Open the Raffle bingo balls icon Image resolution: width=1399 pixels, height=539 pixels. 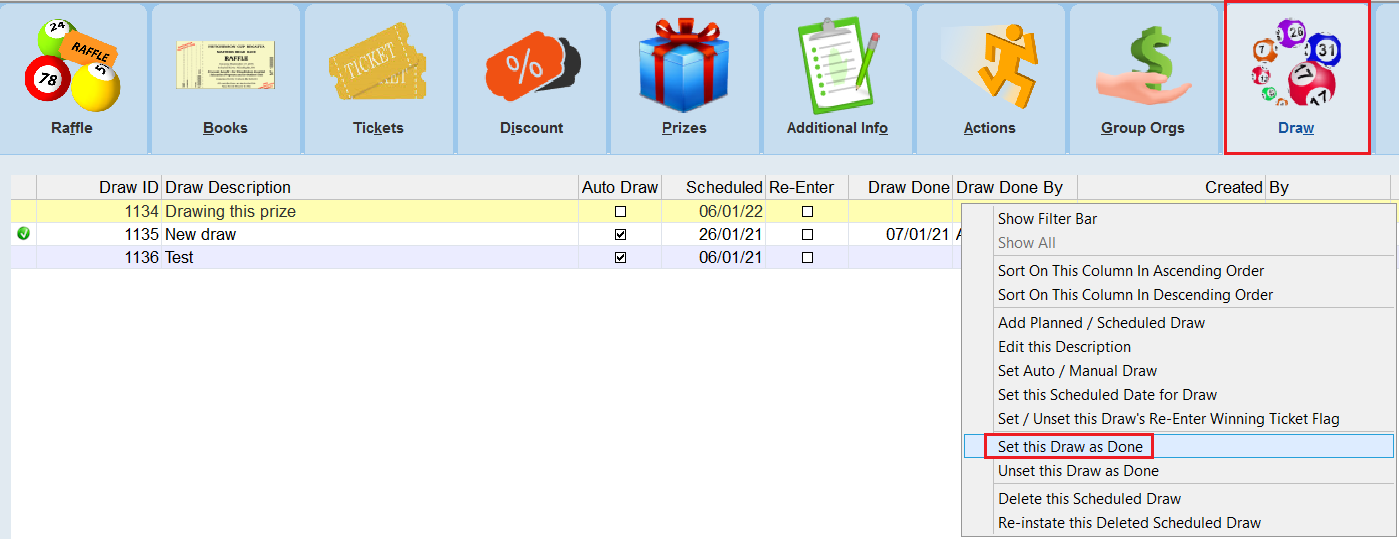click(71, 65)
